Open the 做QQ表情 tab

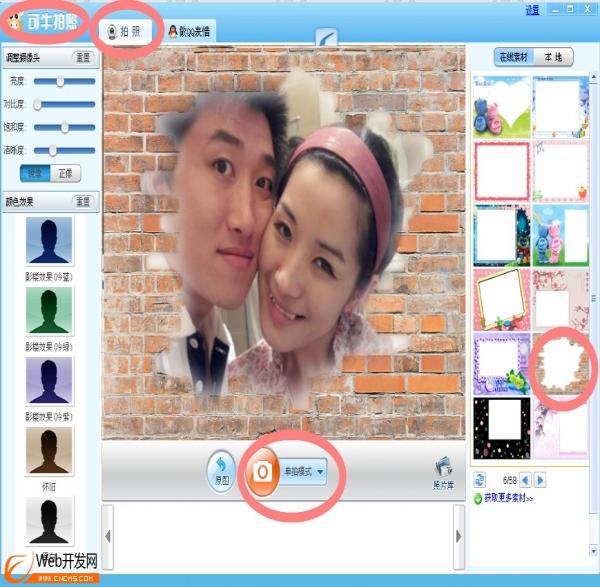(x=190, y=32)
